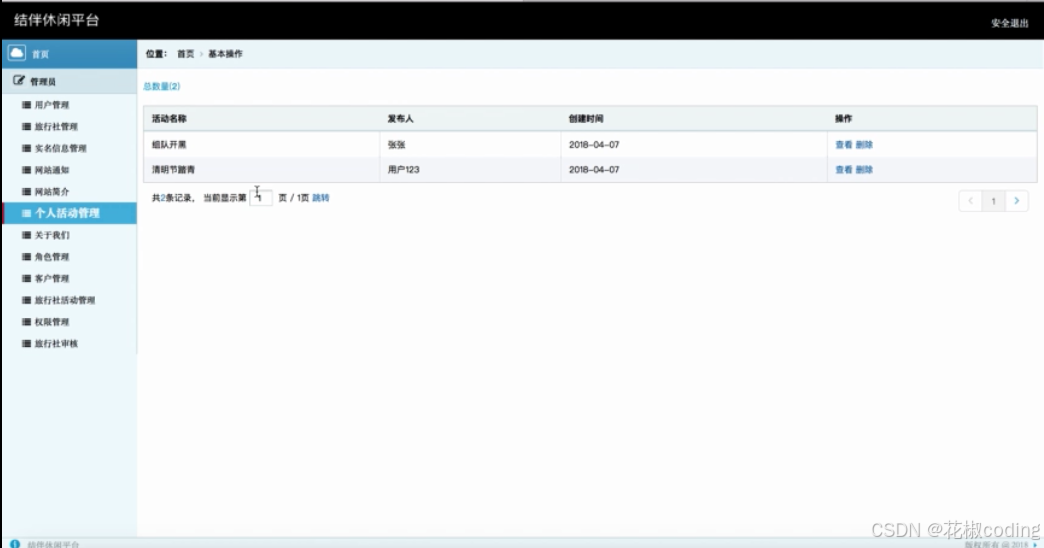Click the list icon beside 旅行社管理
Screen dimensions: 1044x548
click(x=27, y=127)
